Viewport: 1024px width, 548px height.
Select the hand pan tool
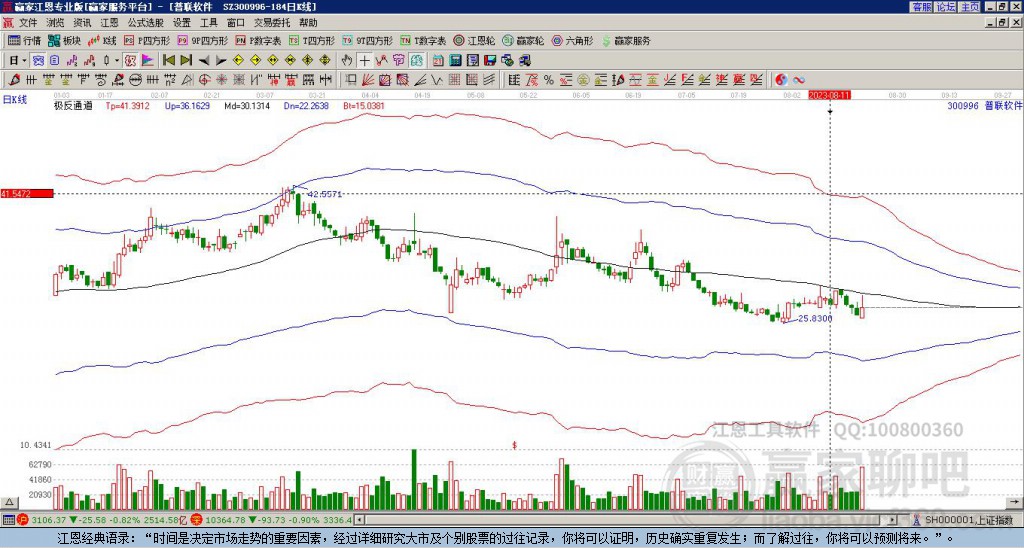tap(347, 61)
